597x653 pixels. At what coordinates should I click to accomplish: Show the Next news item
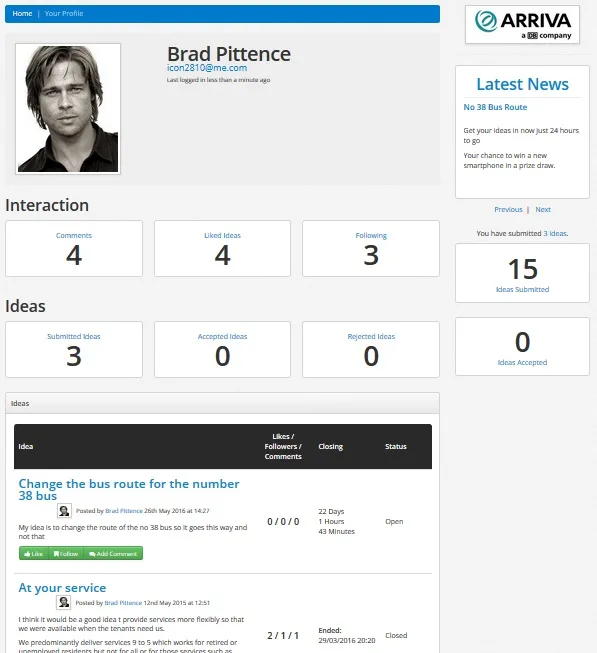[x=543, y=209]
